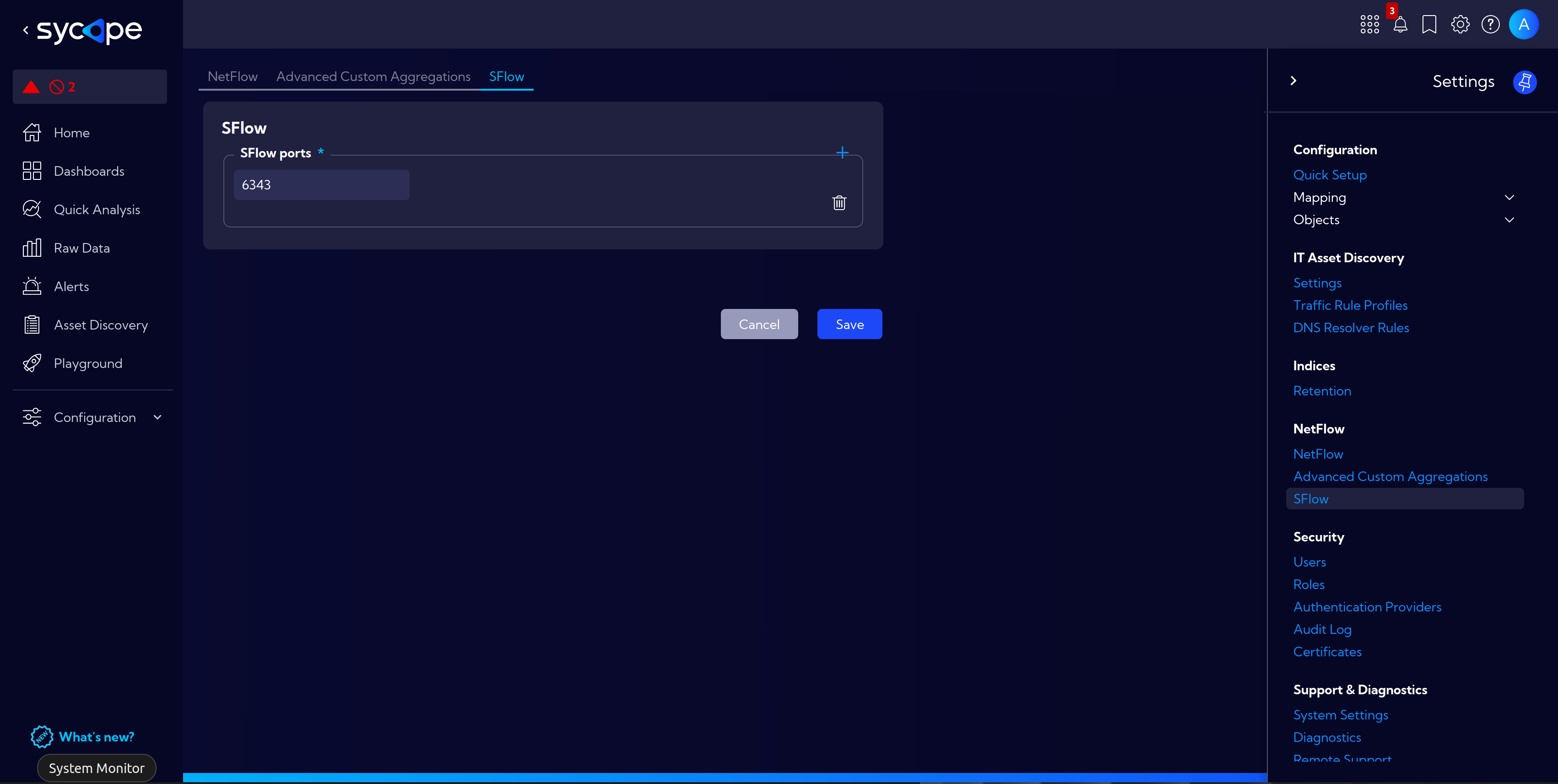Go to Quick Analysis

(97, 209)
